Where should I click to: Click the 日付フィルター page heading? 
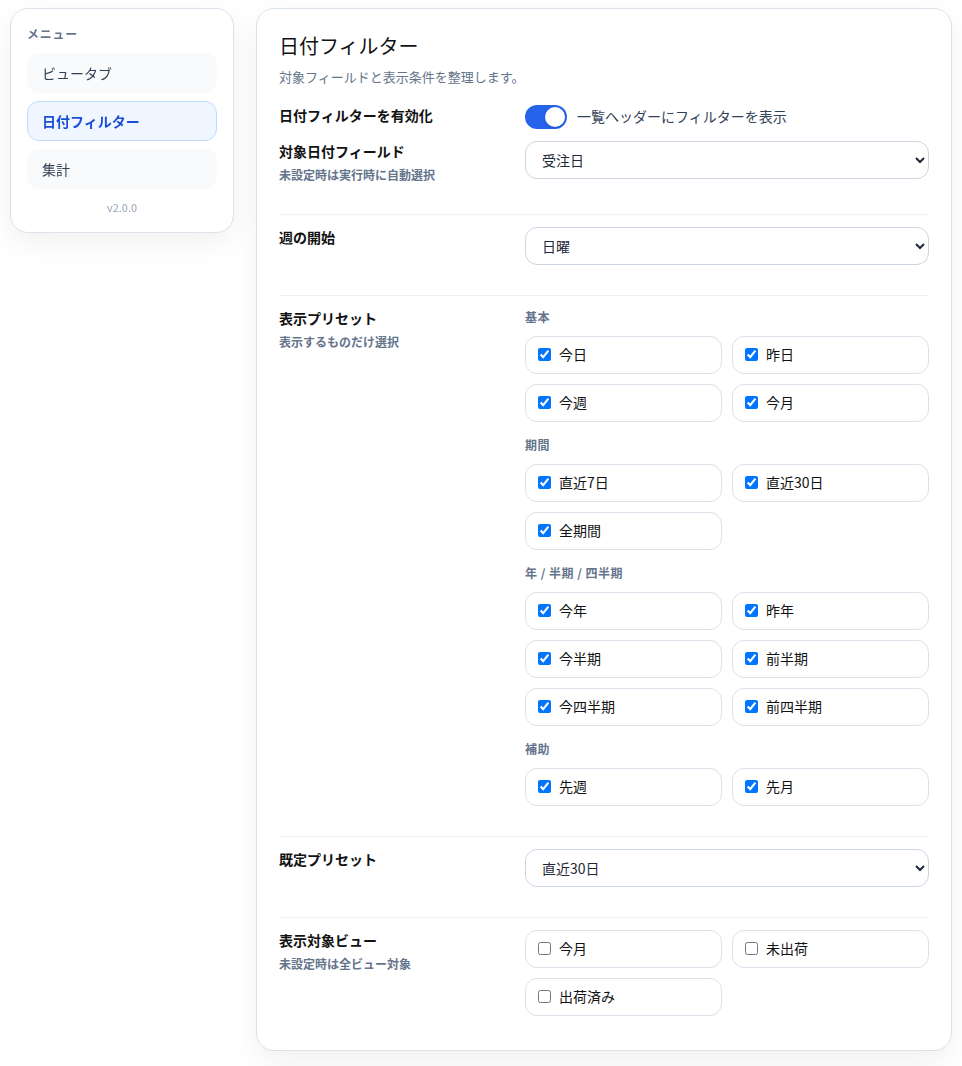click(348, 46)
